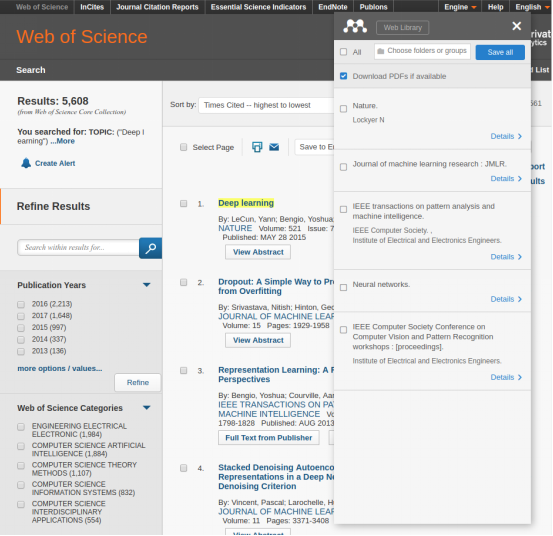The image size is (553, 536).
Task: Close the Mendeley importer panel
Action: (x=517, y=26)
